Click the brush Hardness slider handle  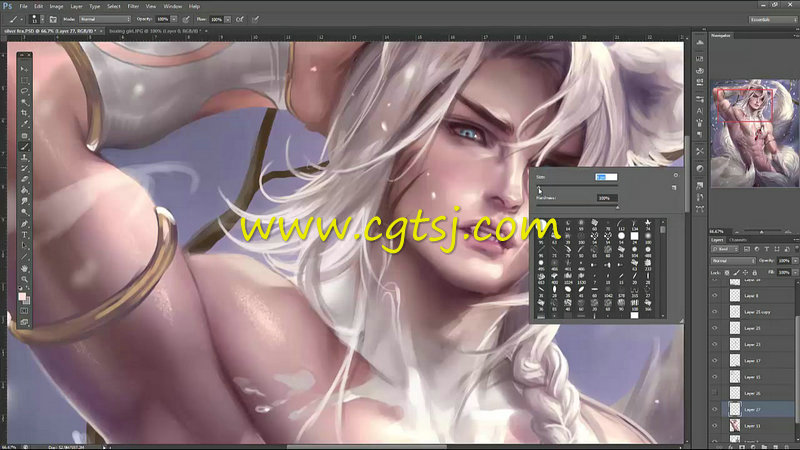point(617,208)
